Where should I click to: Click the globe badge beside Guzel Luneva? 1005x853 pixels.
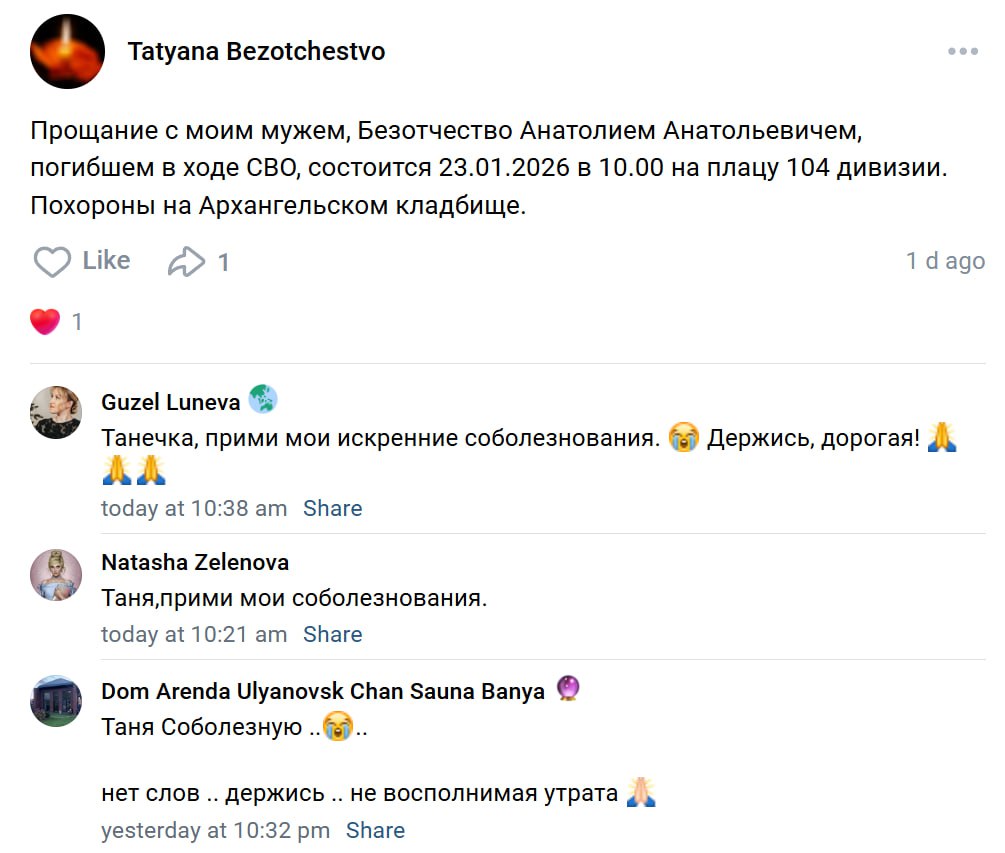point(263,400)
